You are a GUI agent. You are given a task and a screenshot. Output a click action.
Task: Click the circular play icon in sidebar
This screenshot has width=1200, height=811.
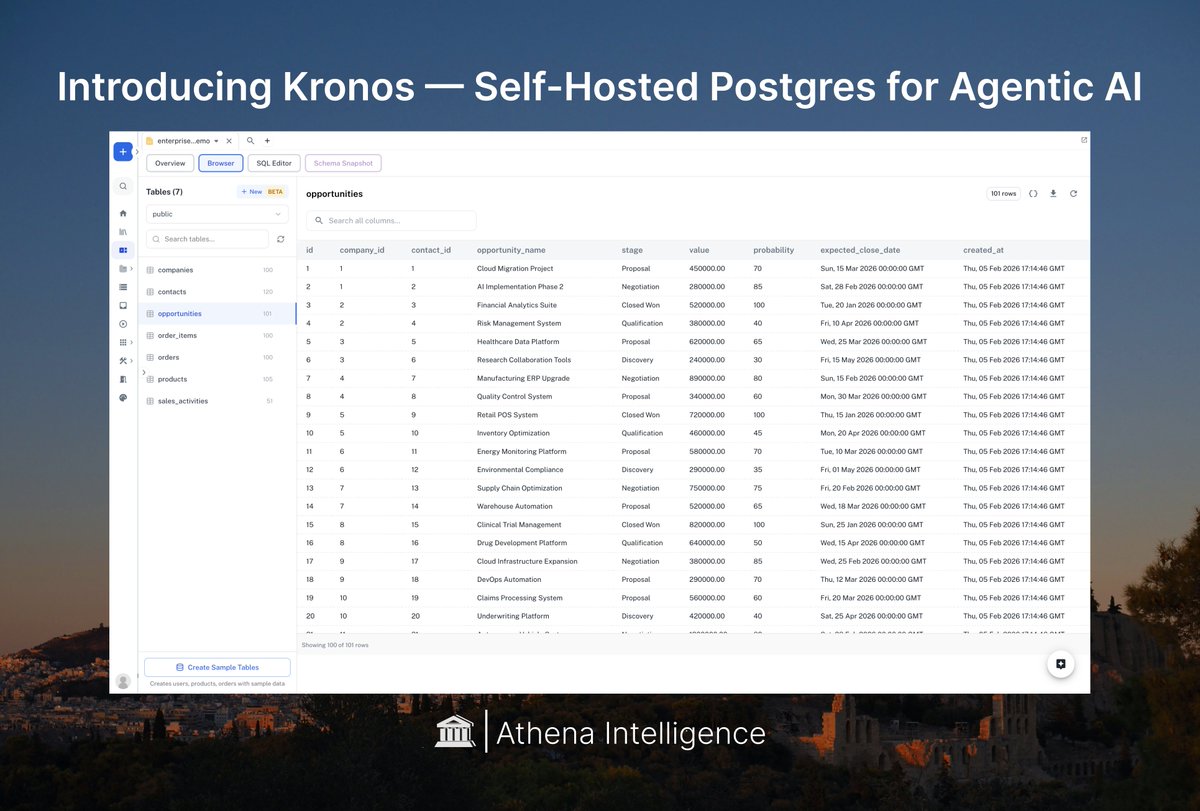(123, 324)
